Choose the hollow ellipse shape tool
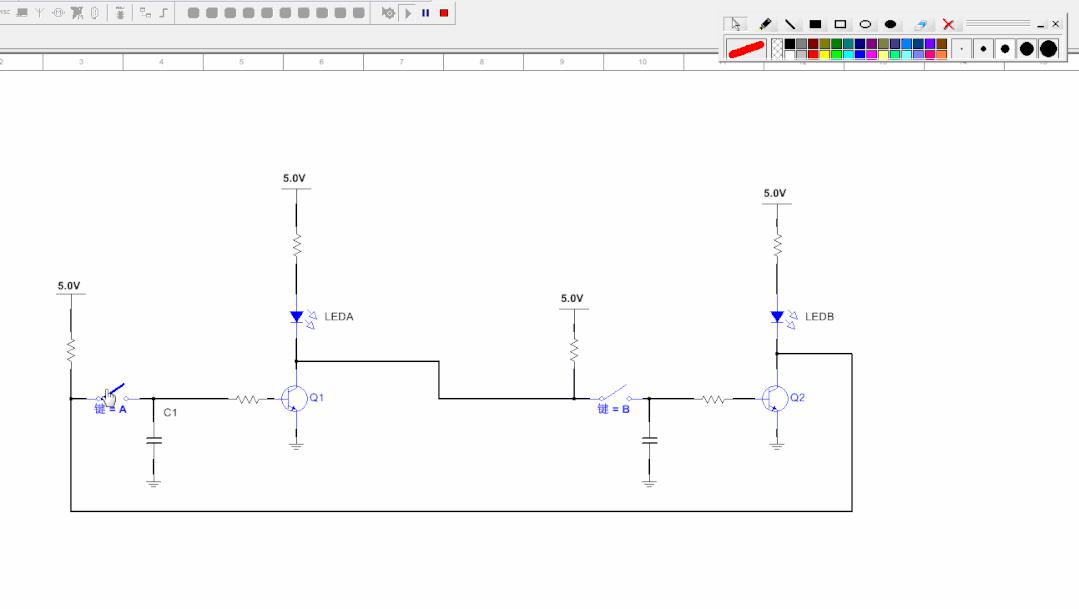The height and width of the screenshot is (609, 1079). coord(865,24)
